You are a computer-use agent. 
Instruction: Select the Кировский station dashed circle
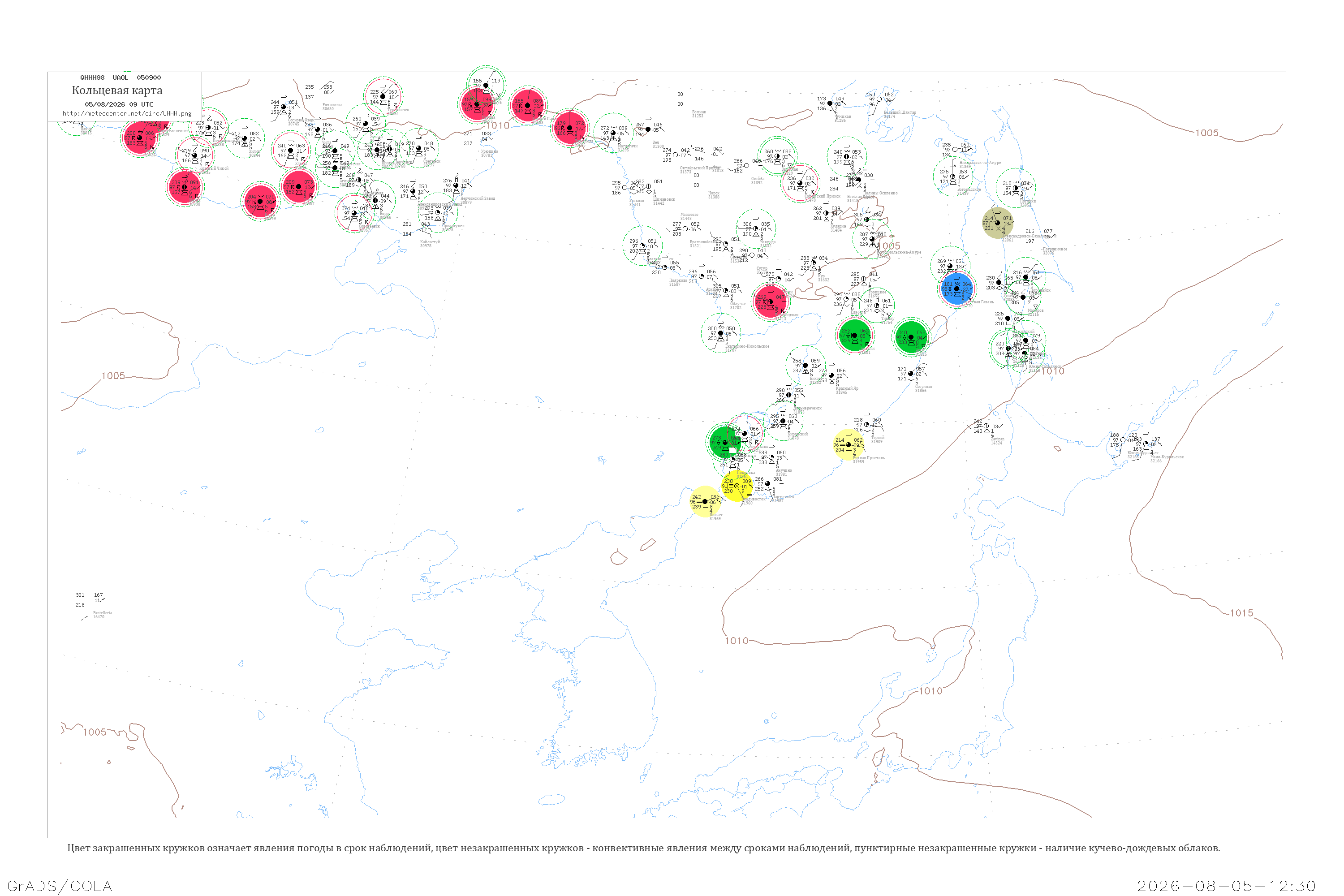pyautogui.click(x=784, y=421)
